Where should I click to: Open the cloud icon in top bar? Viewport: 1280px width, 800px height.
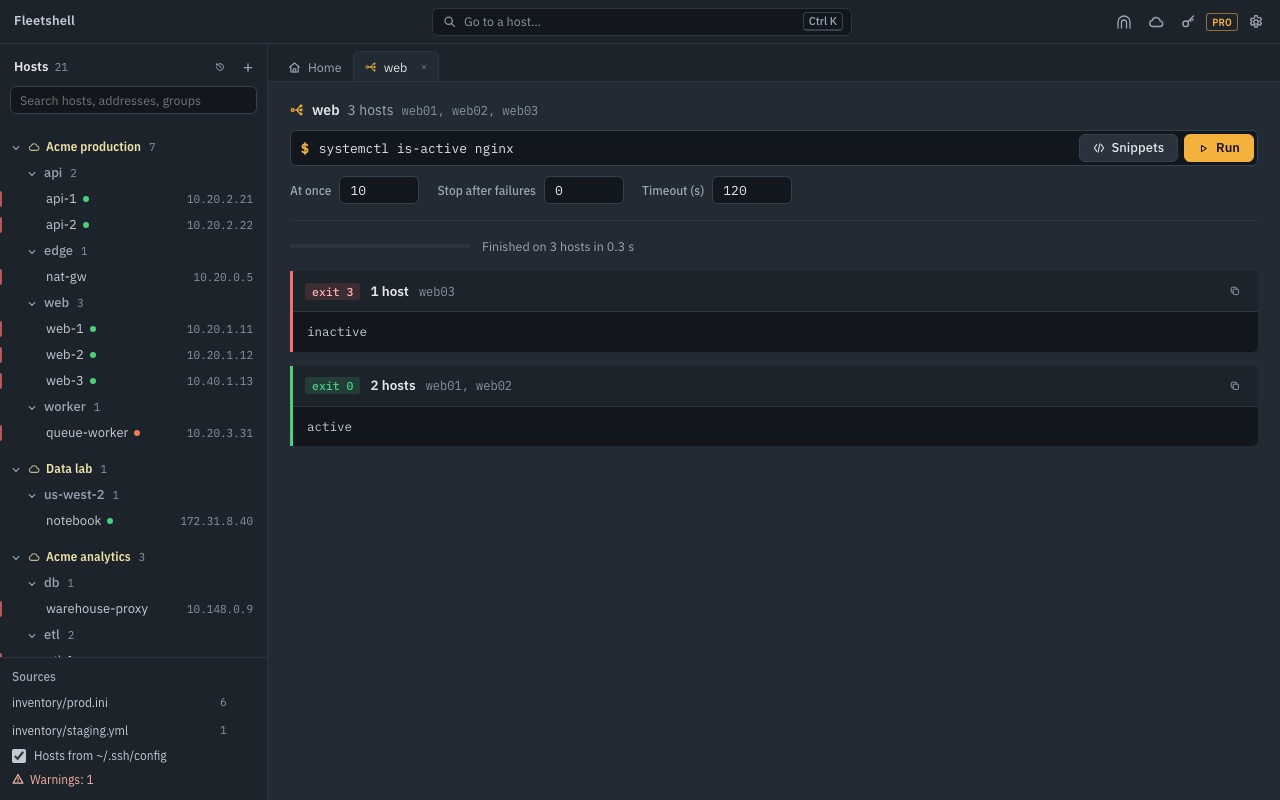(x=1156, y=22)
